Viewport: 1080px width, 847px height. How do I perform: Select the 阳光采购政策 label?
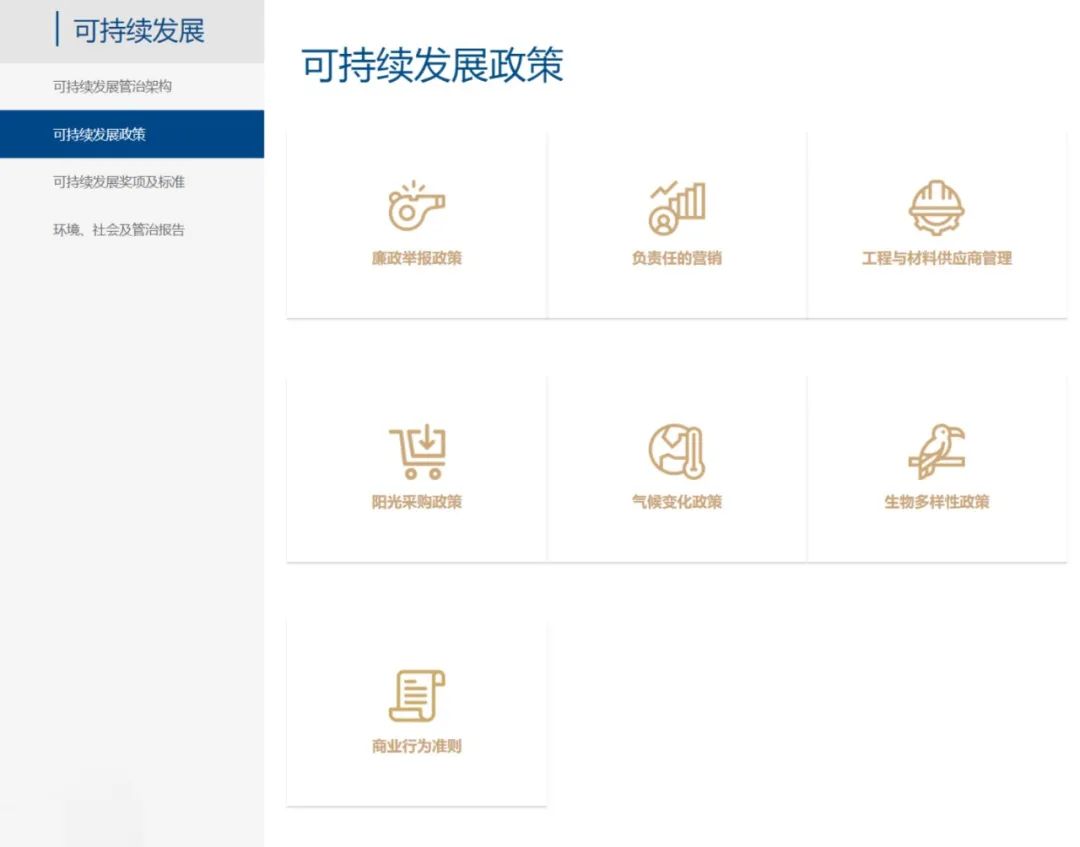click(416, 502)
